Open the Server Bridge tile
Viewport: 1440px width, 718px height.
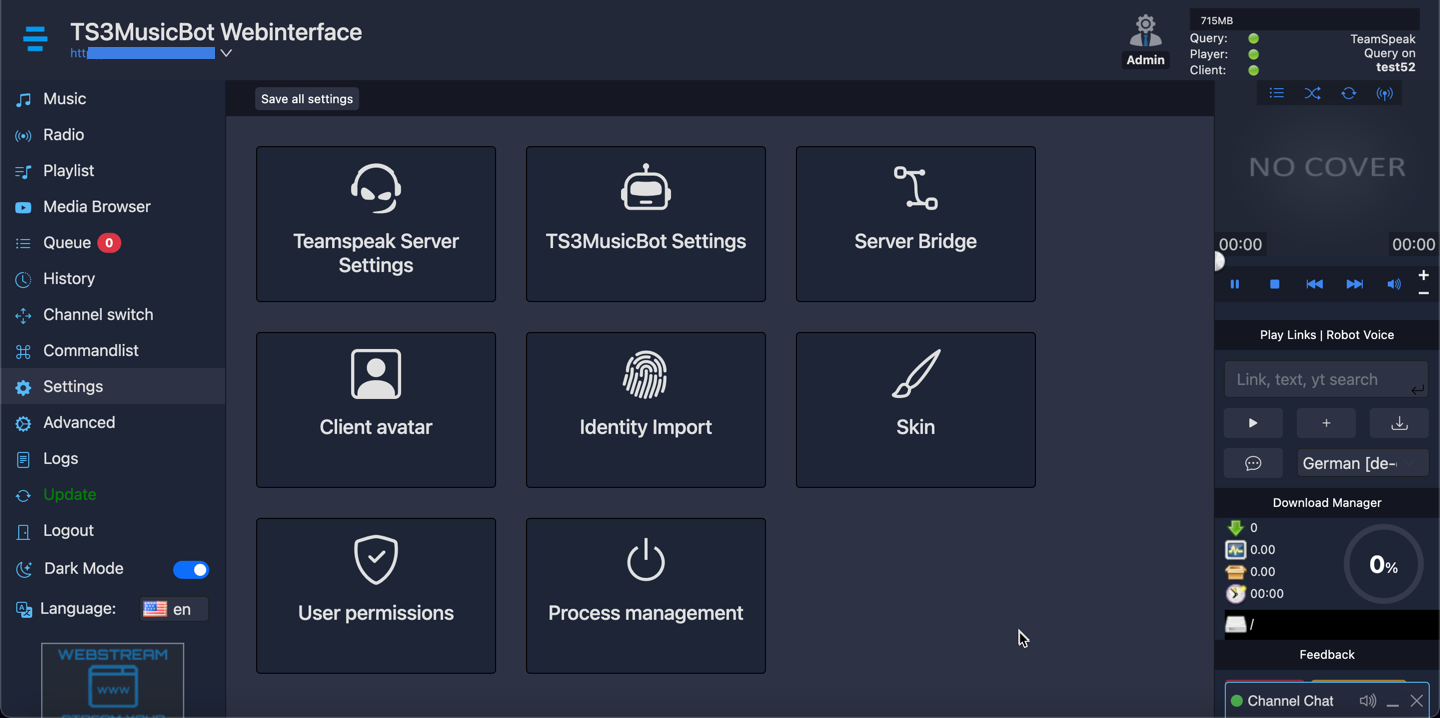916,224
